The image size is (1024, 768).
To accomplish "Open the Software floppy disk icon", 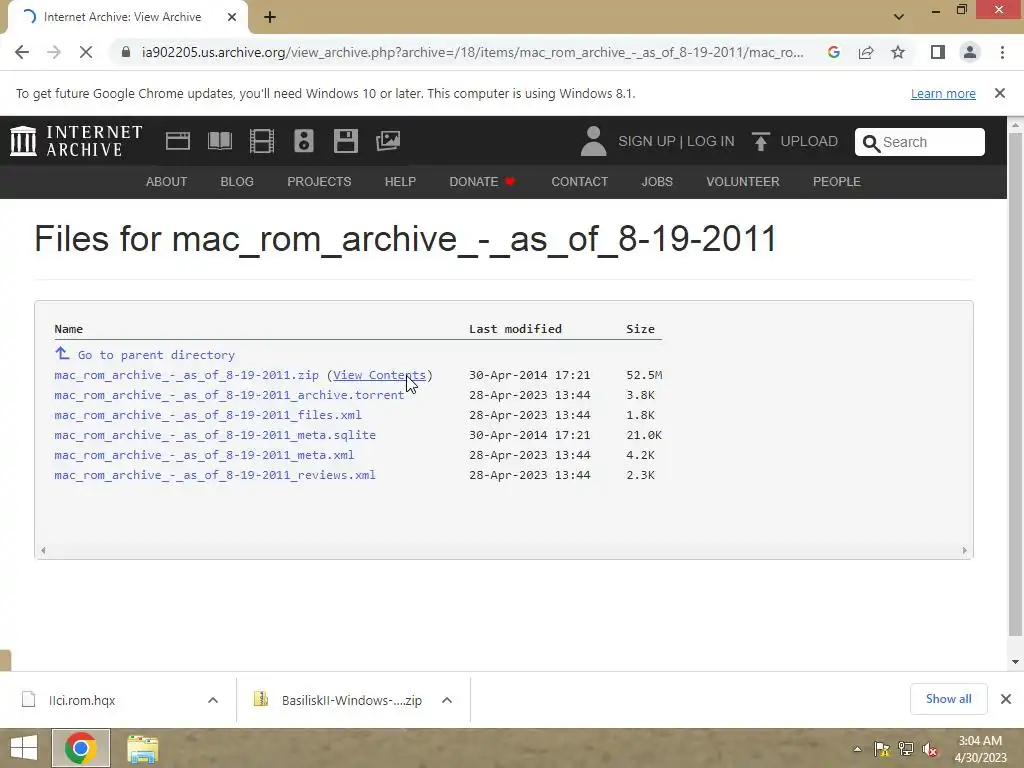I will [345, 141].
